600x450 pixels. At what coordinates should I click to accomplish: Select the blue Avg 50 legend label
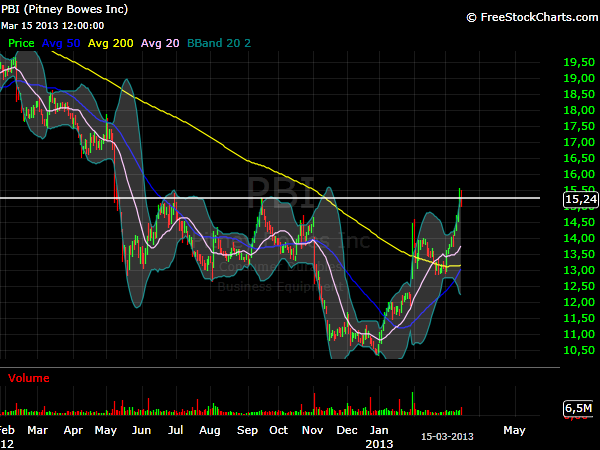61,43
